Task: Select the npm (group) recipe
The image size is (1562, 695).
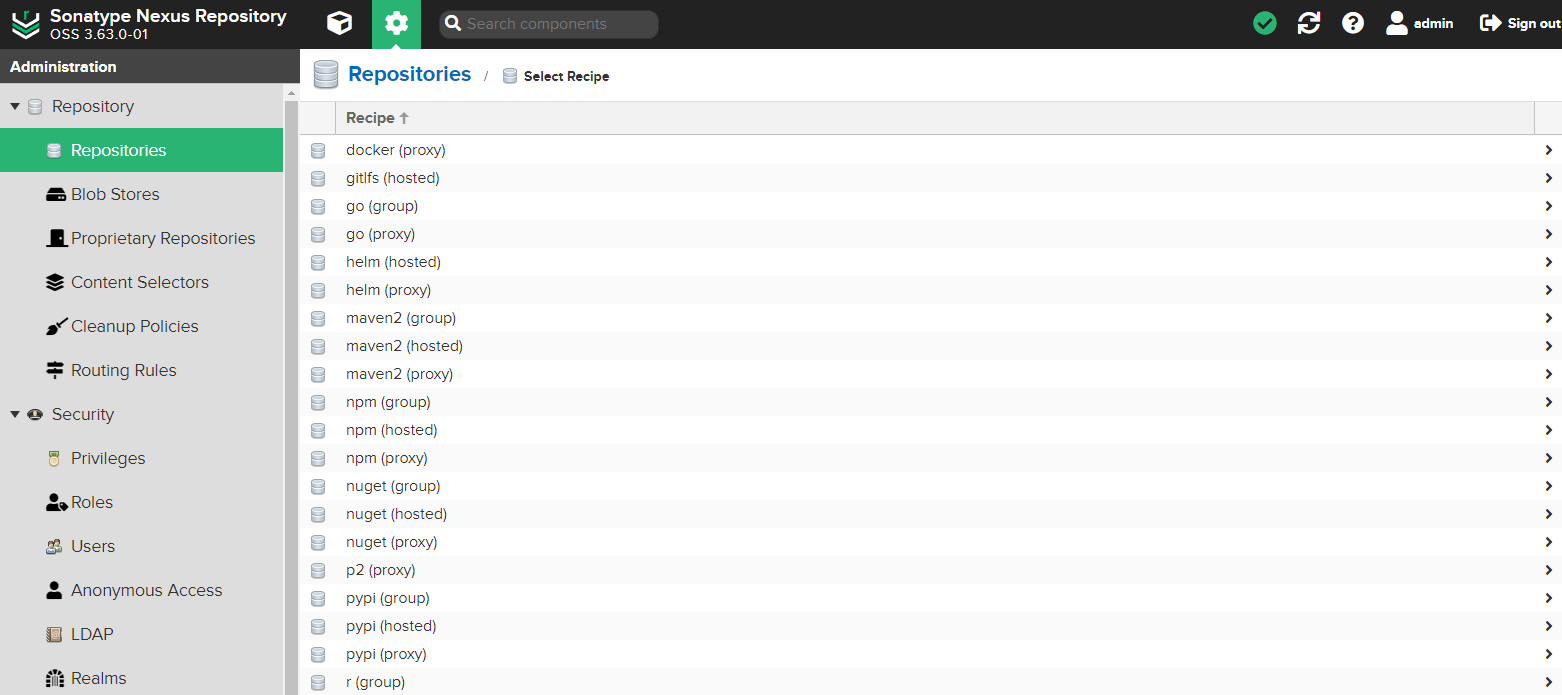Action: tap(931, 402)
